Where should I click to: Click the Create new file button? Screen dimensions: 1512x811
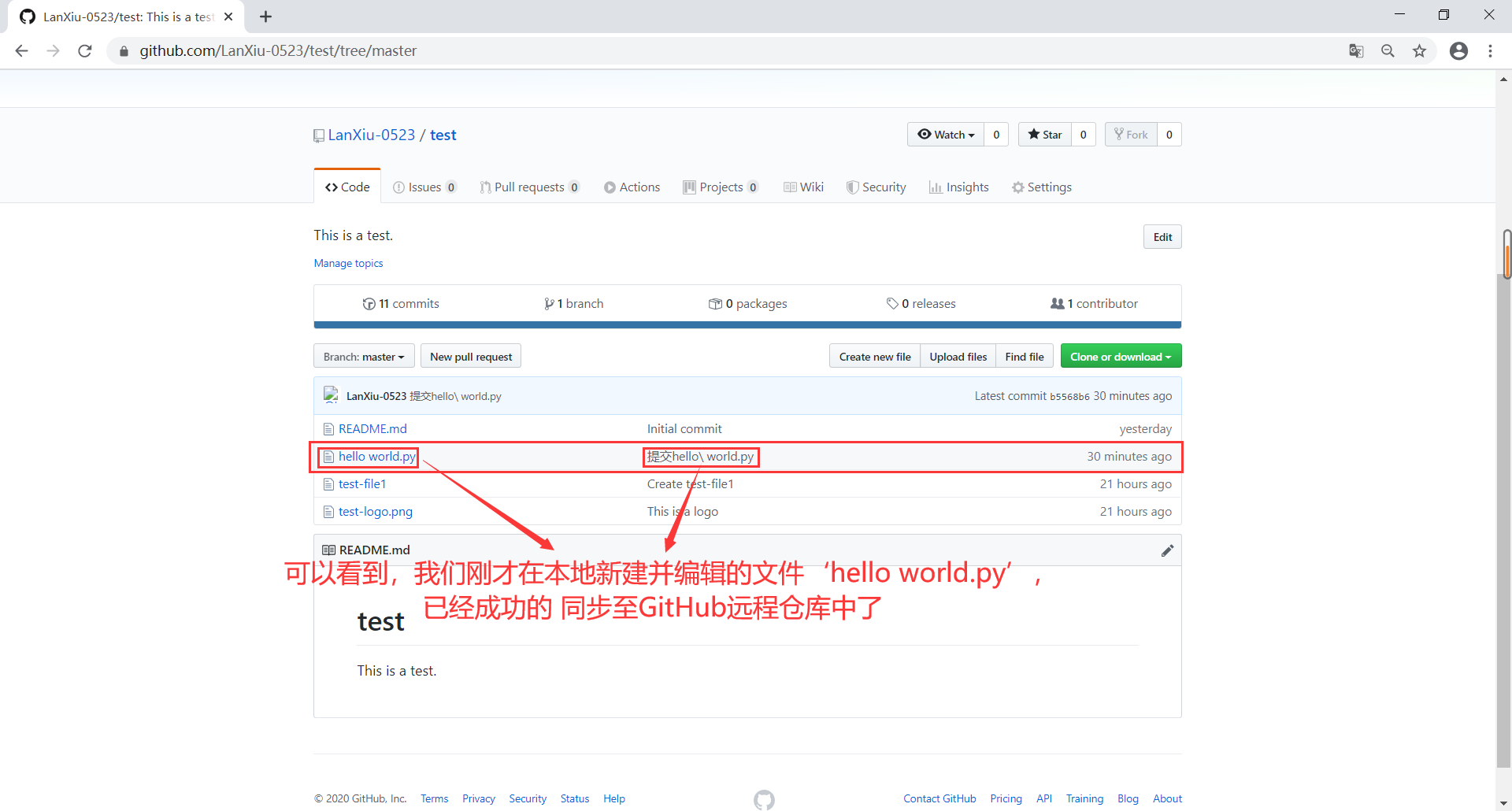(x=874, y=356)
